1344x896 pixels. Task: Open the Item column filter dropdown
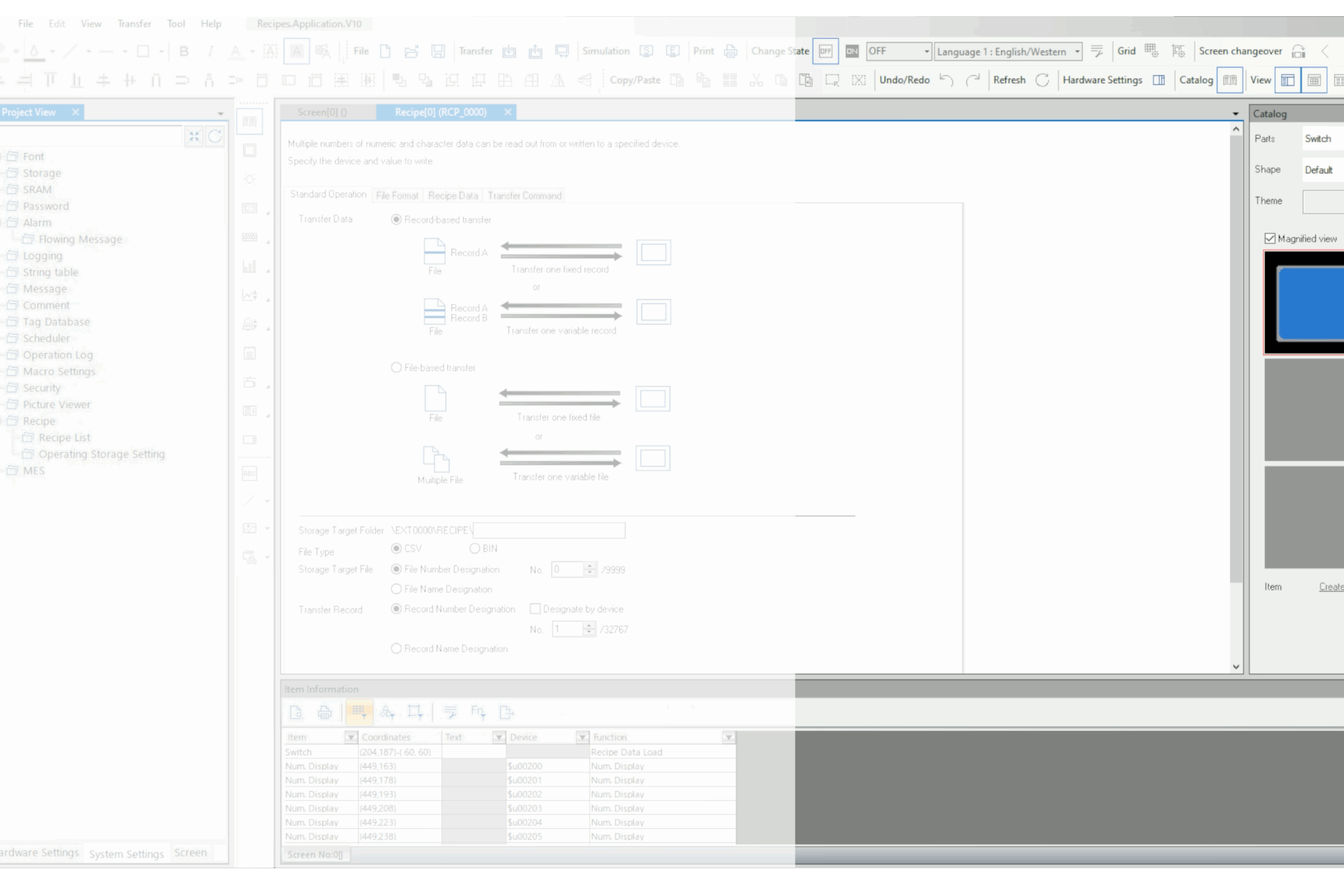coord(351,737)
